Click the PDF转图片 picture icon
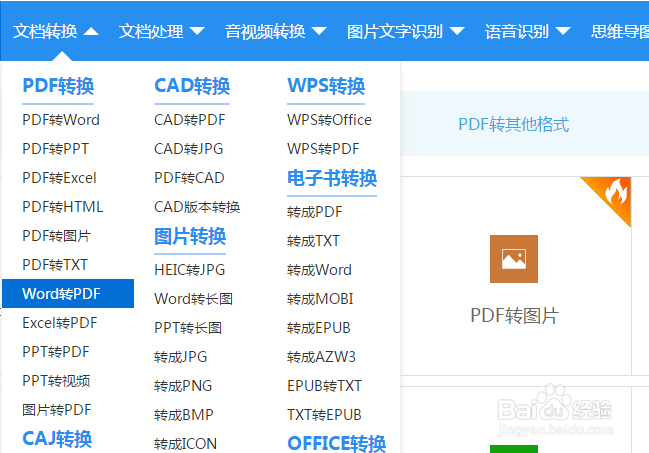The width and height of the screenshot is (649, 453). (514, 259)
